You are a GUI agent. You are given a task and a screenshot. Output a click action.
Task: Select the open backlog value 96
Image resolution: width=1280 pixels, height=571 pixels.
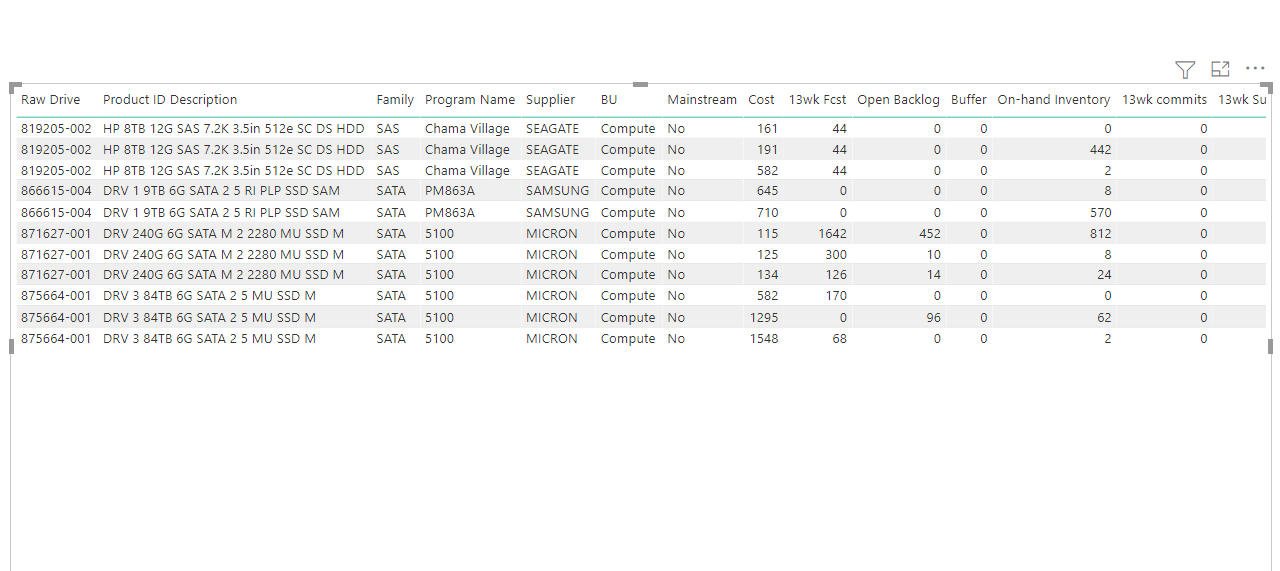coord(933,318)
